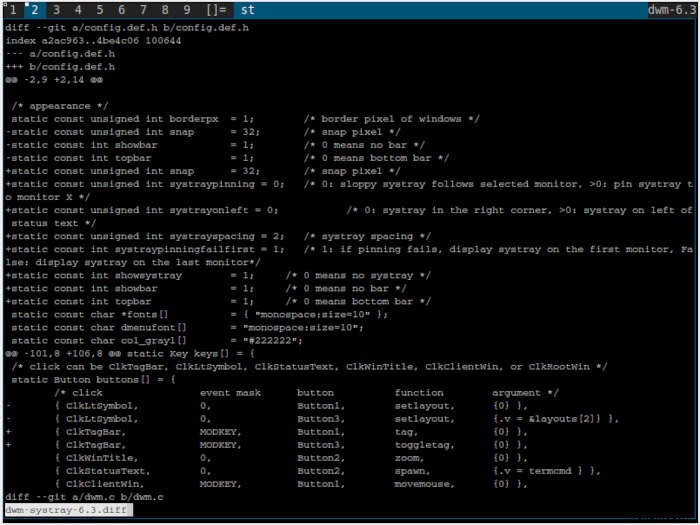Click the ClkStatusText 'spawn' termcmd line
Image resolution: width=700 pixels, height=525 pixels.
(328, 471)
